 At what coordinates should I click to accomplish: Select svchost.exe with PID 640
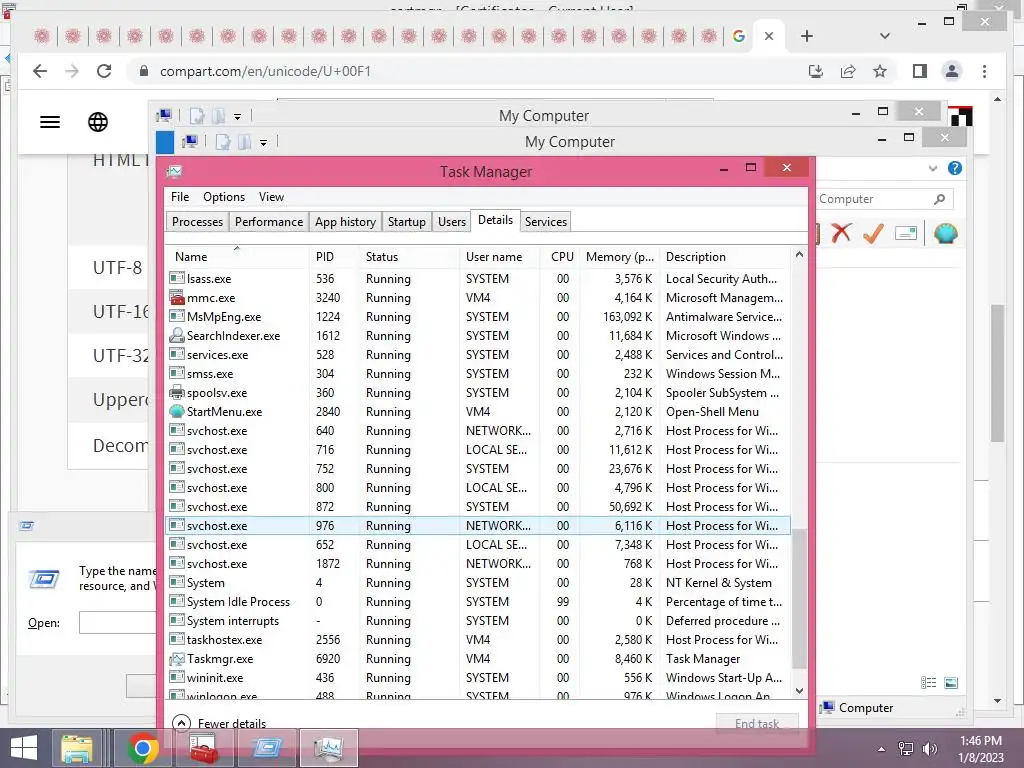point(477,430)
